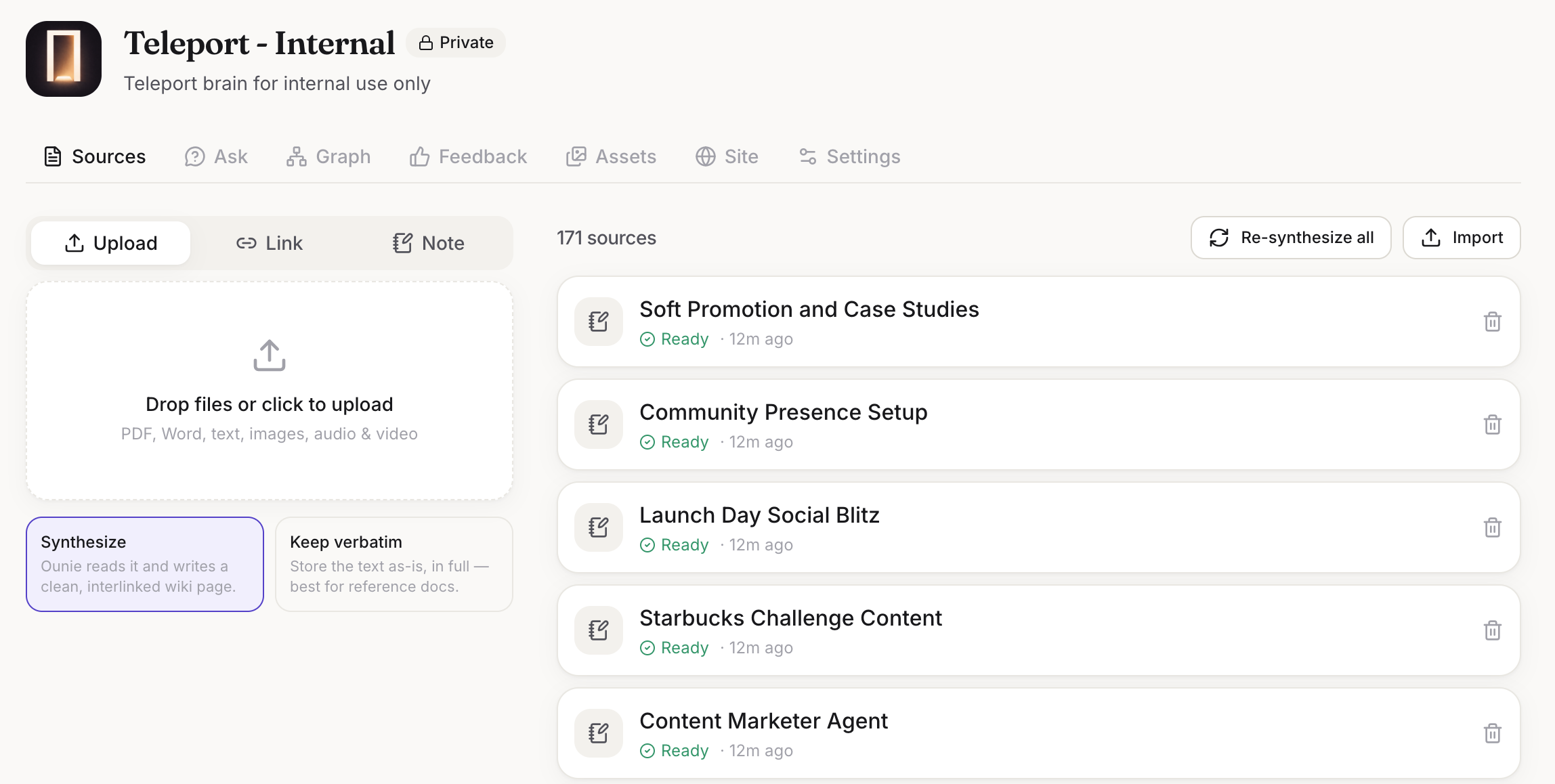Delete the Launch Day Social Blitz source
The image size is (1555, 784).
point(1493,527)
